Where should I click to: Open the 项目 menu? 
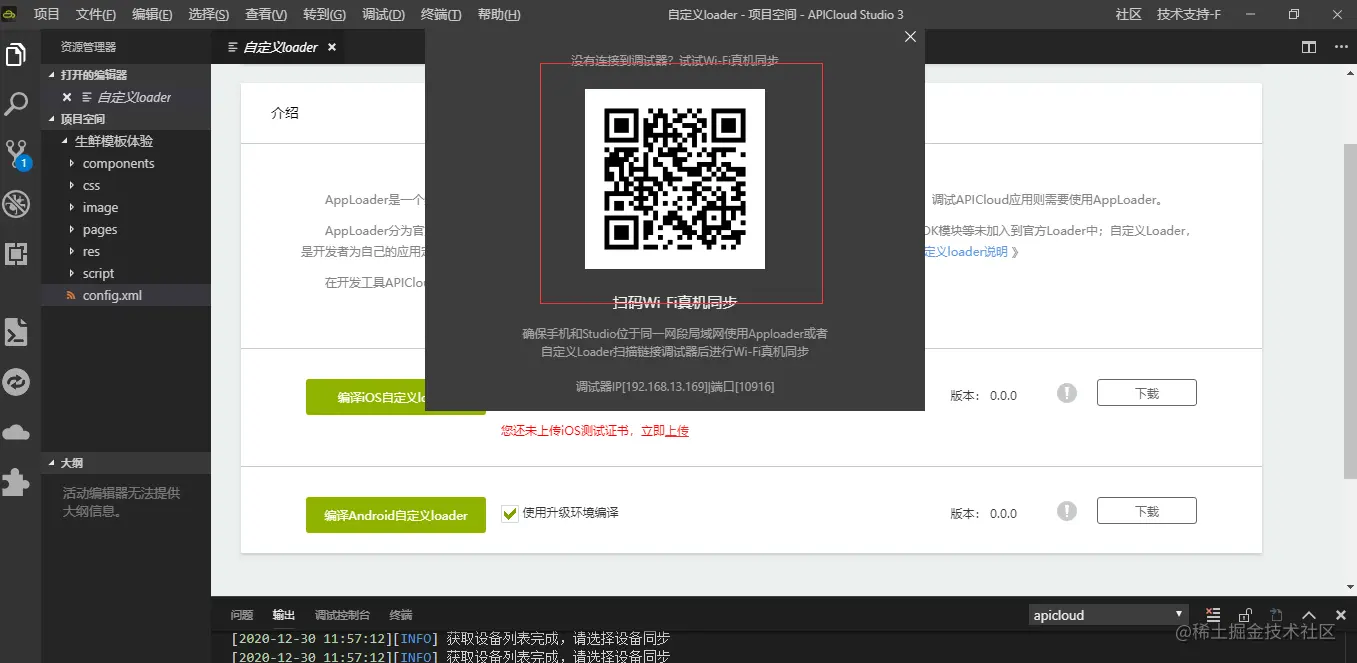click(47, 14)
